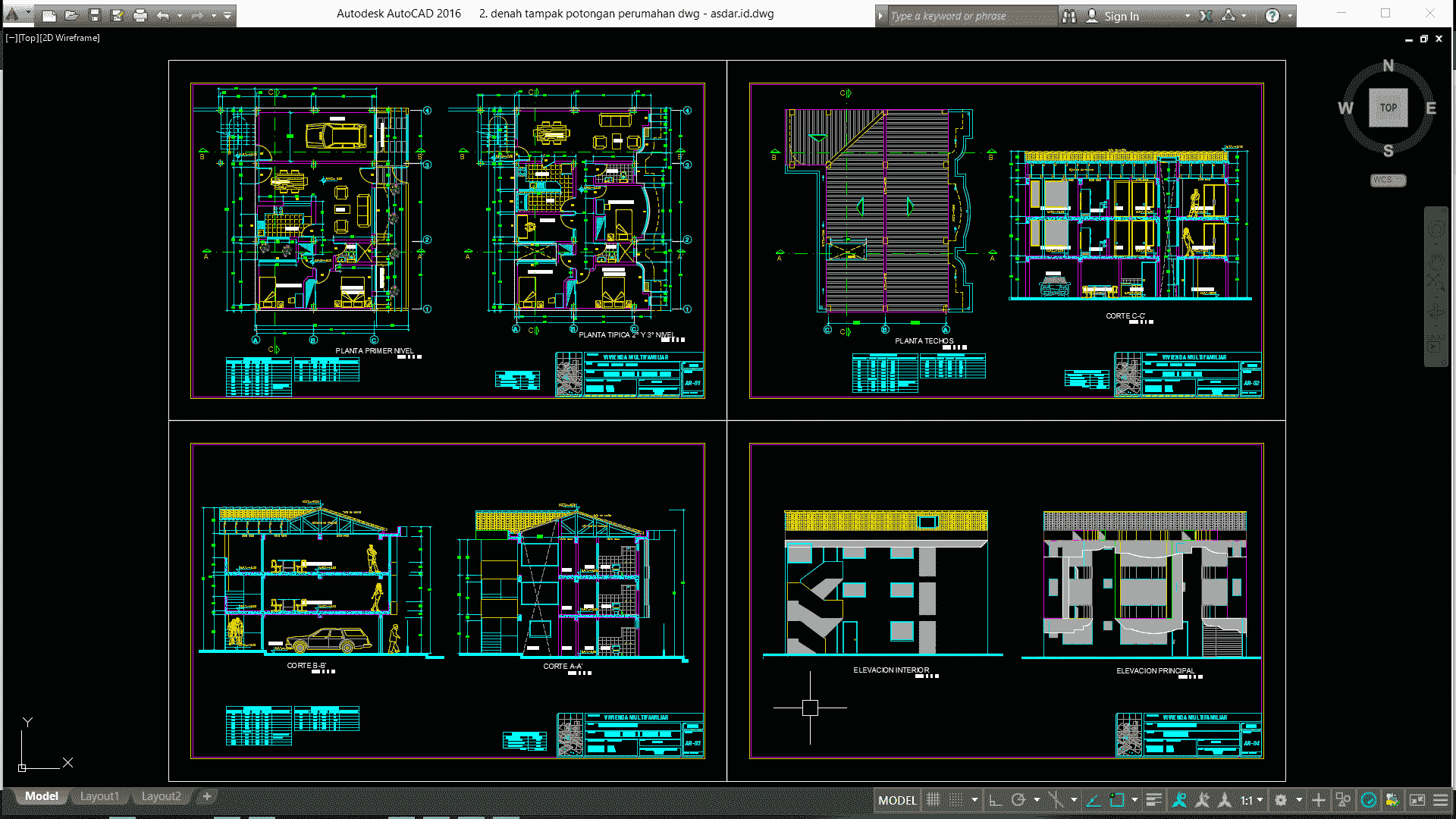Switch to the Model tab

[41, 796]
